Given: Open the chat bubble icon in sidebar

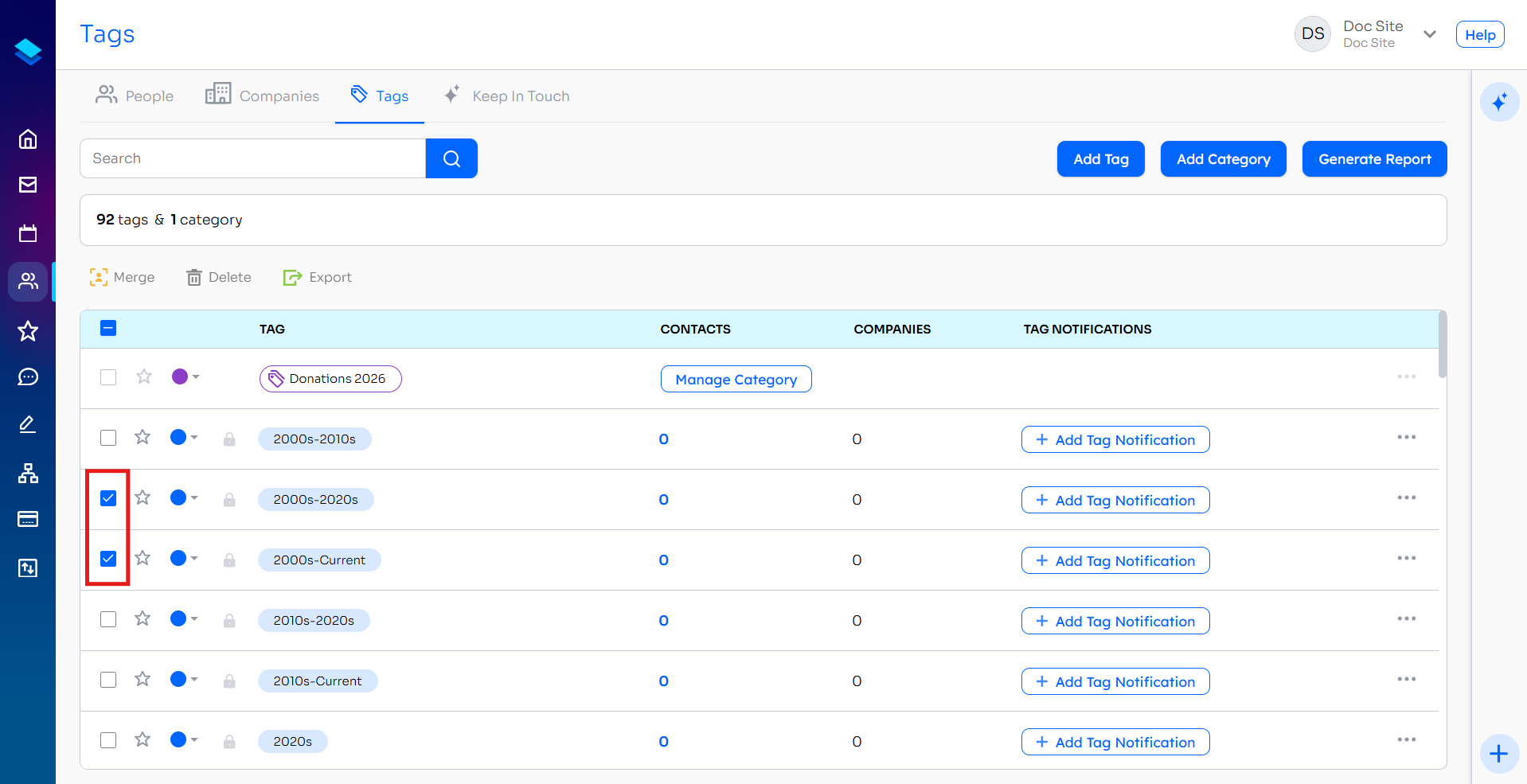Looking at the screenshot, I should coord(28,376).
